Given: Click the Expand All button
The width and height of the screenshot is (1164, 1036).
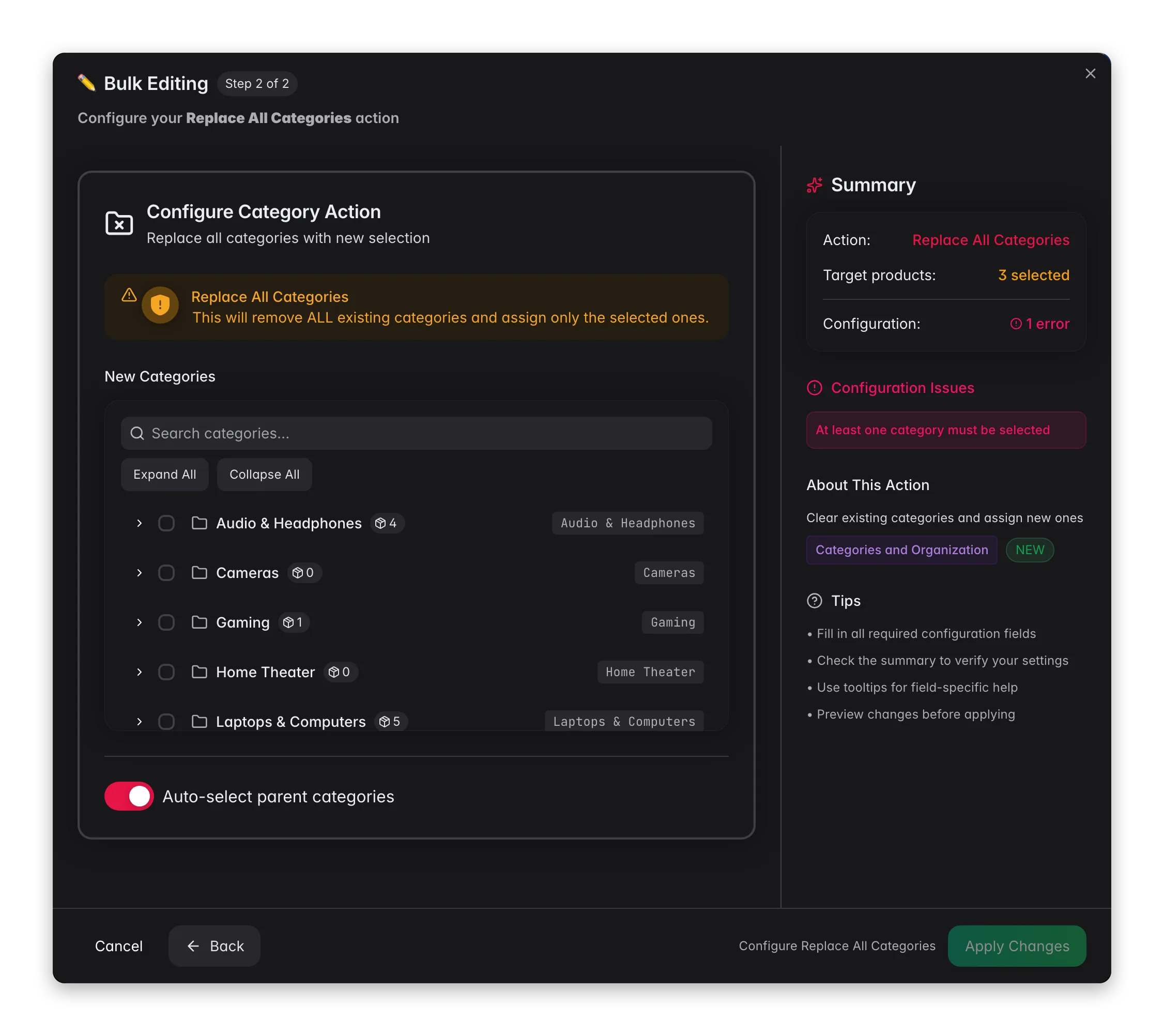Looking at the screenshot, I should [164, 475].
